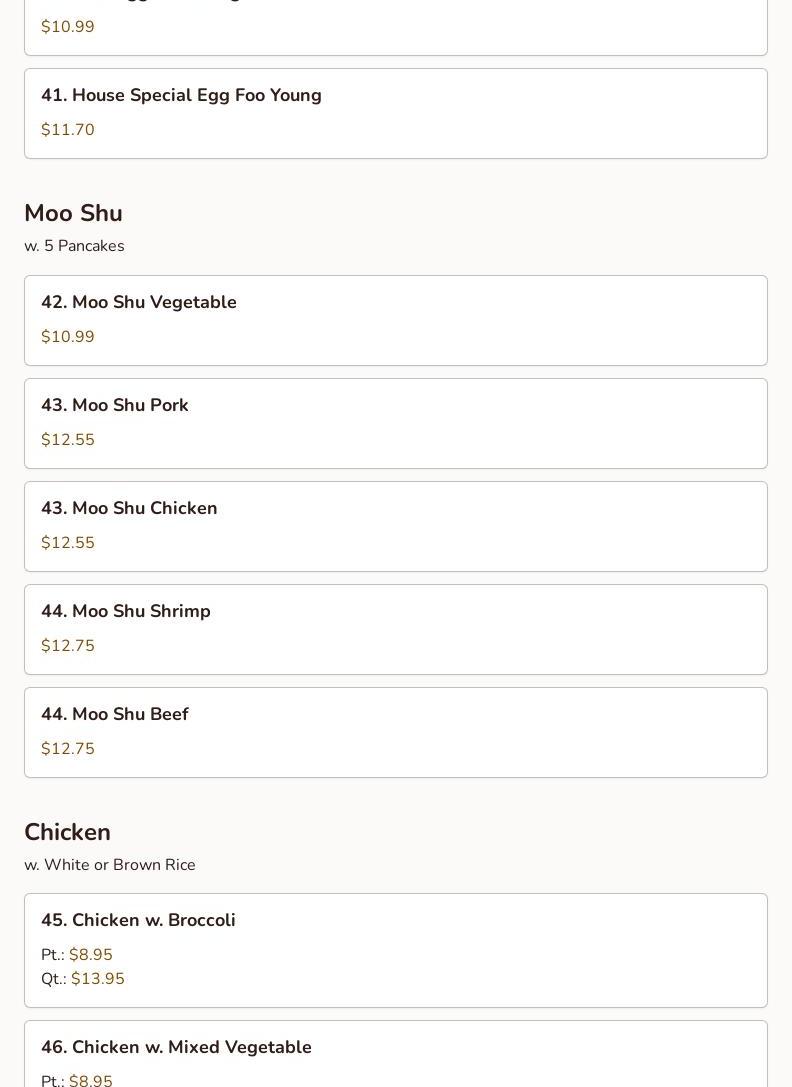Select the Moo Shu Vegetable item title
The image size is (792, 1087).
(139, 302)
